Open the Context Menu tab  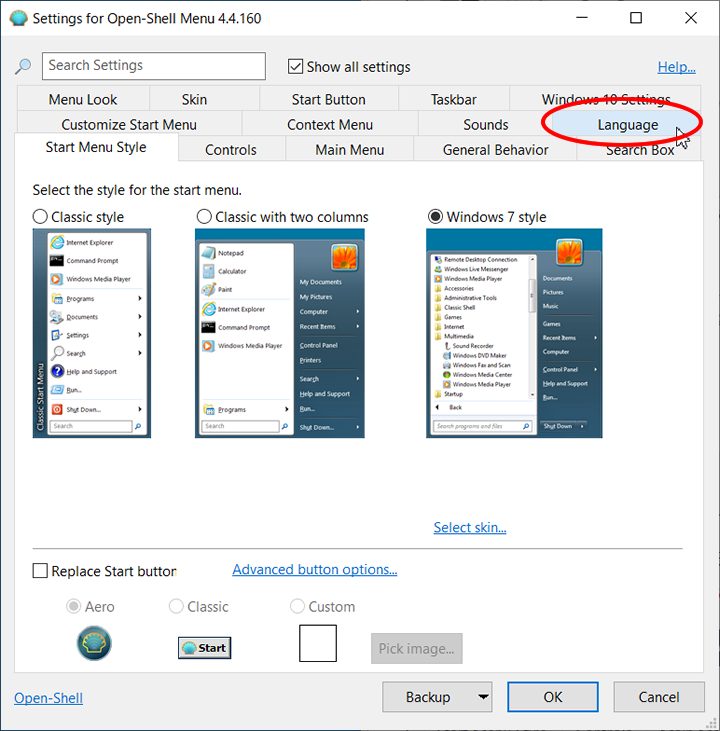tap(330, 124)
